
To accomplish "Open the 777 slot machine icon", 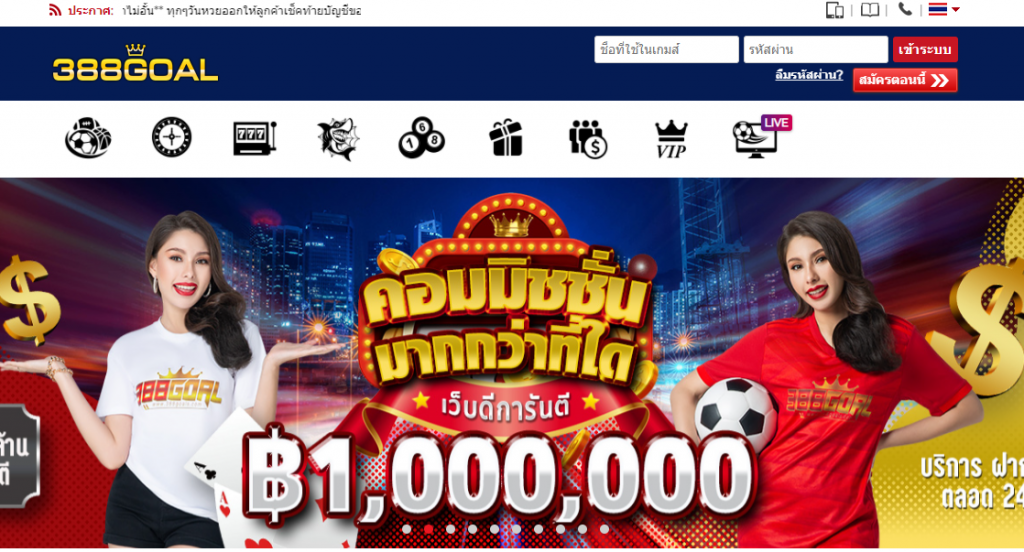I will [x=255, y=138].
